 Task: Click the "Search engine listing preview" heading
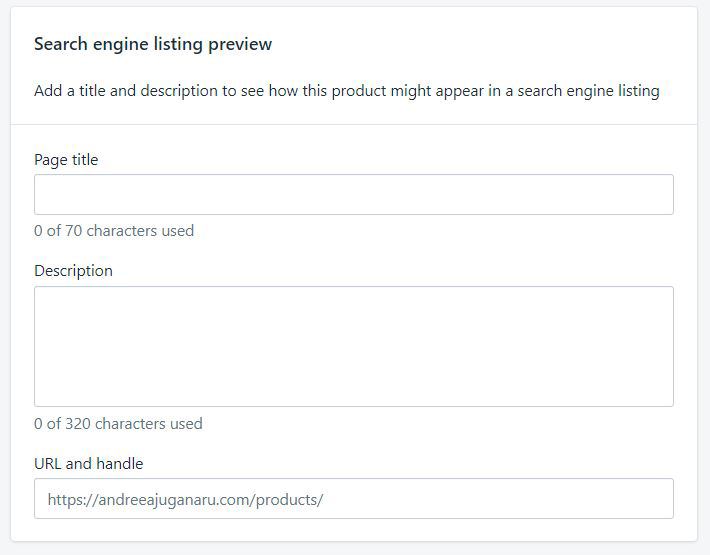(153, 44)
